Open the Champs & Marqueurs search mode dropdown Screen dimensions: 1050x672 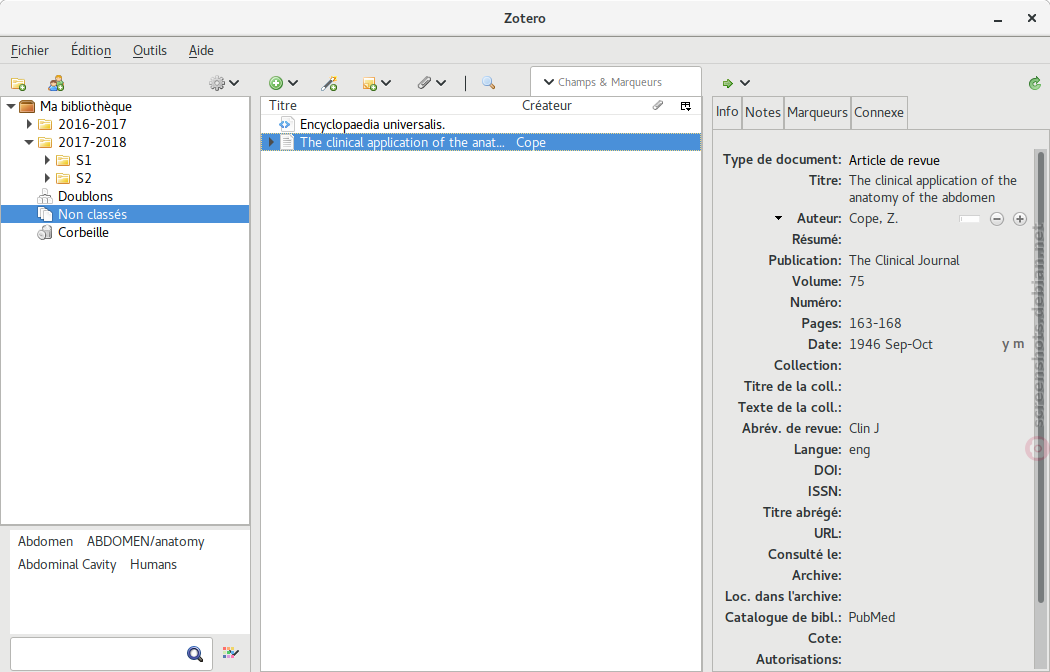549,82
